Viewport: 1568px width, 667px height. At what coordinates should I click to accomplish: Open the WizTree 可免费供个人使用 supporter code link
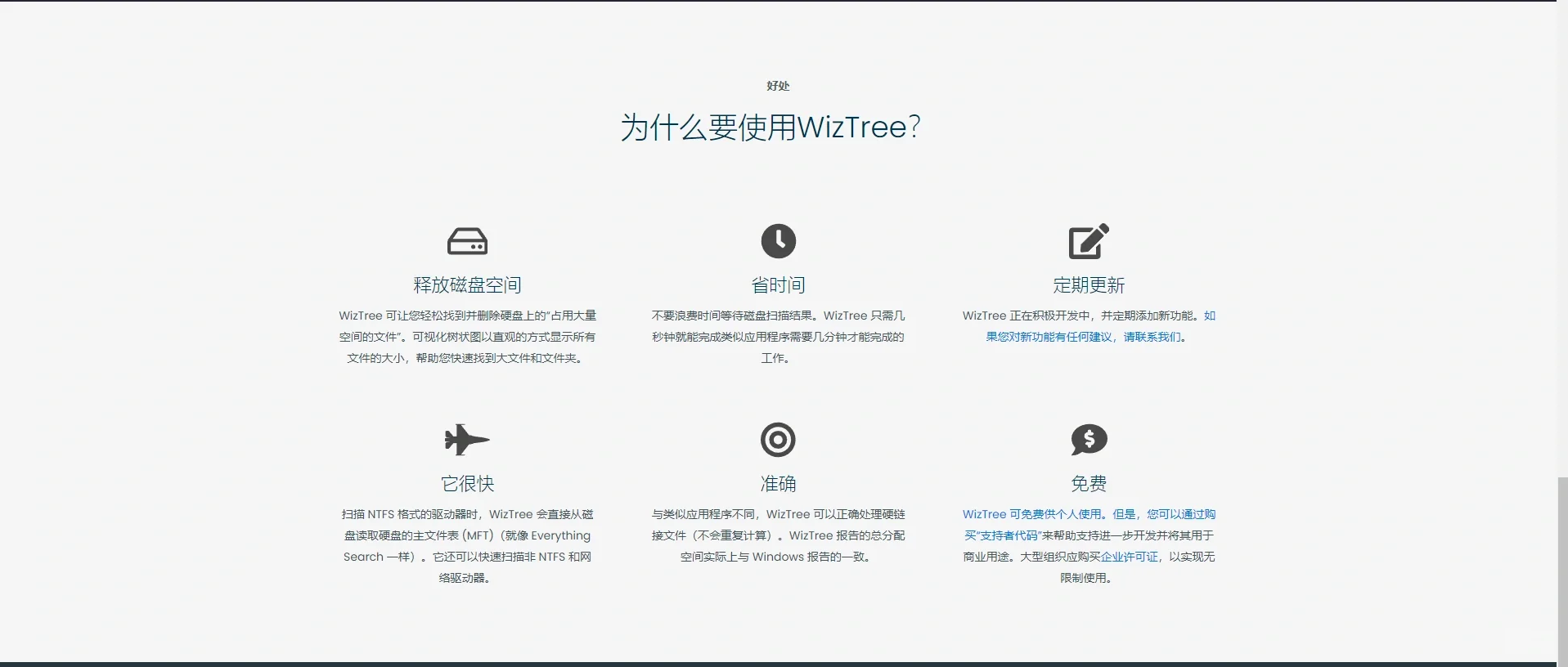1089,525
